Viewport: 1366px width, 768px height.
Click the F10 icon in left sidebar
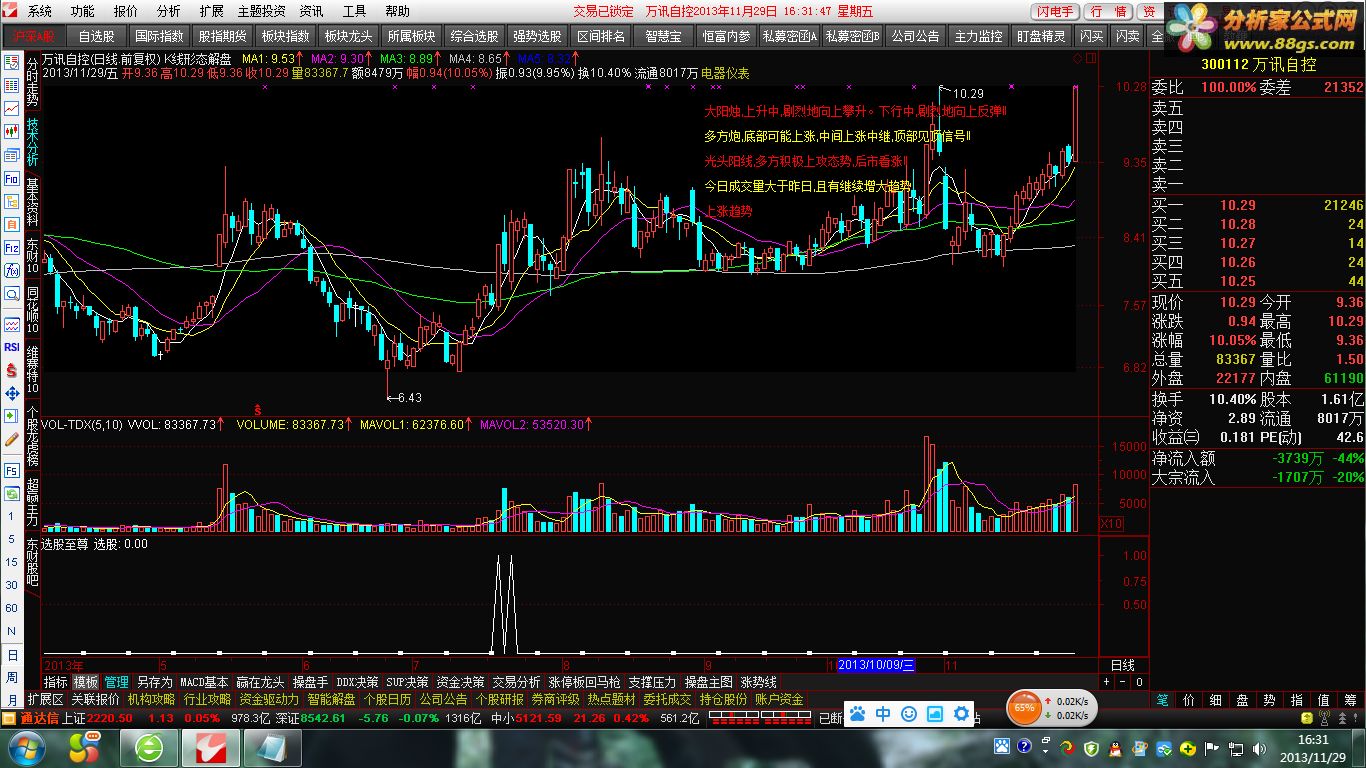[12, 178]
